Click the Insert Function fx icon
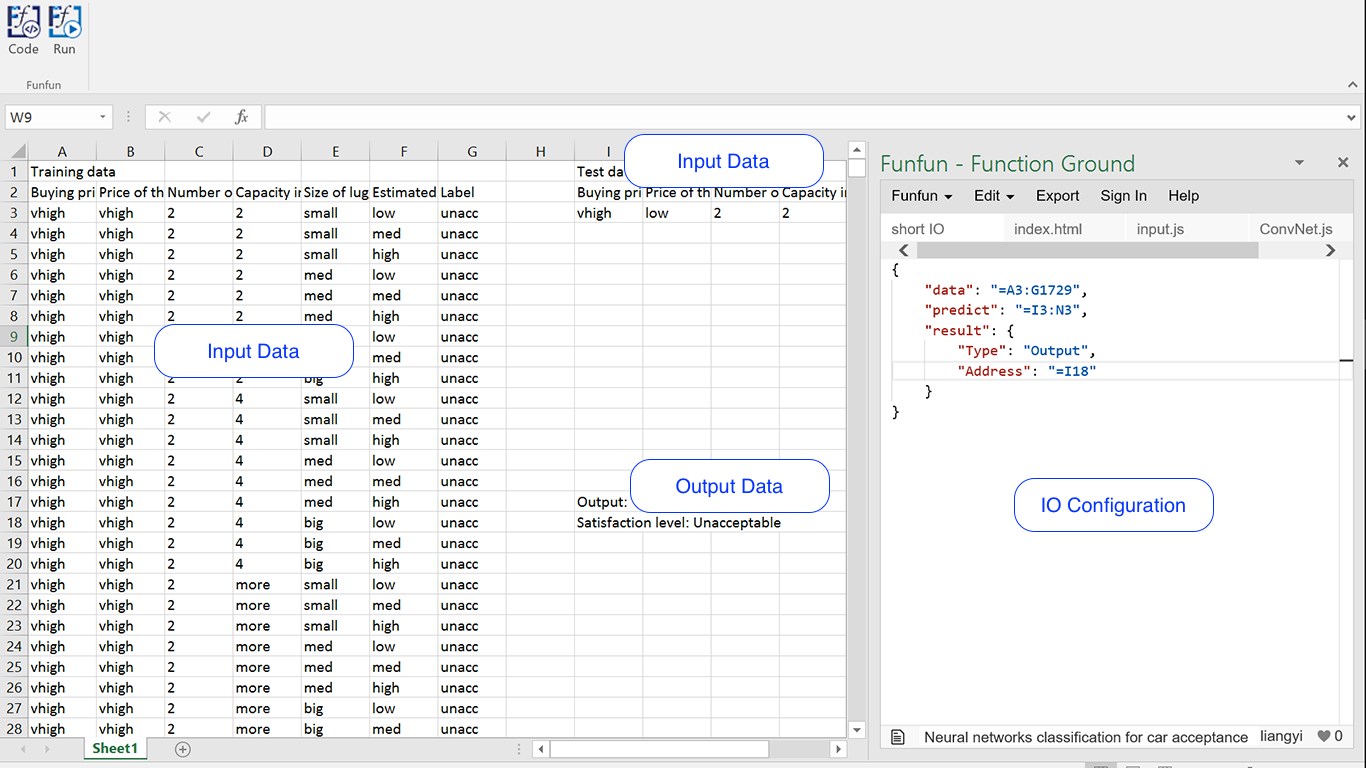Screen dimensions: 1366x768 coord(241,117)
